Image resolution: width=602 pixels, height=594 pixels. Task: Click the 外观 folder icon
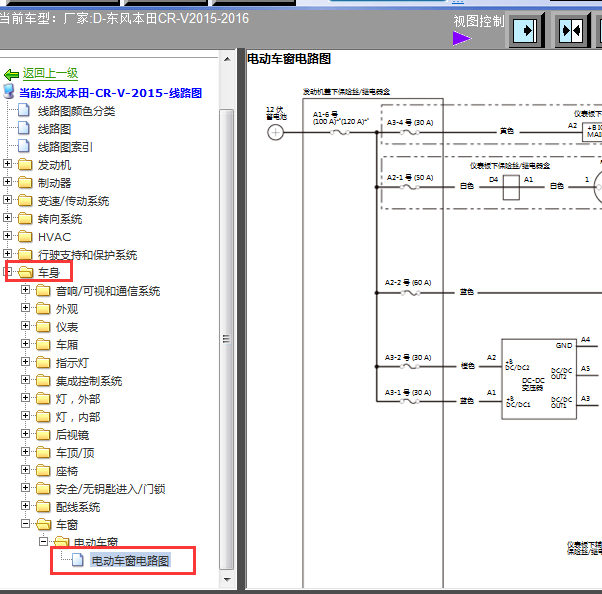pos(43,309)
